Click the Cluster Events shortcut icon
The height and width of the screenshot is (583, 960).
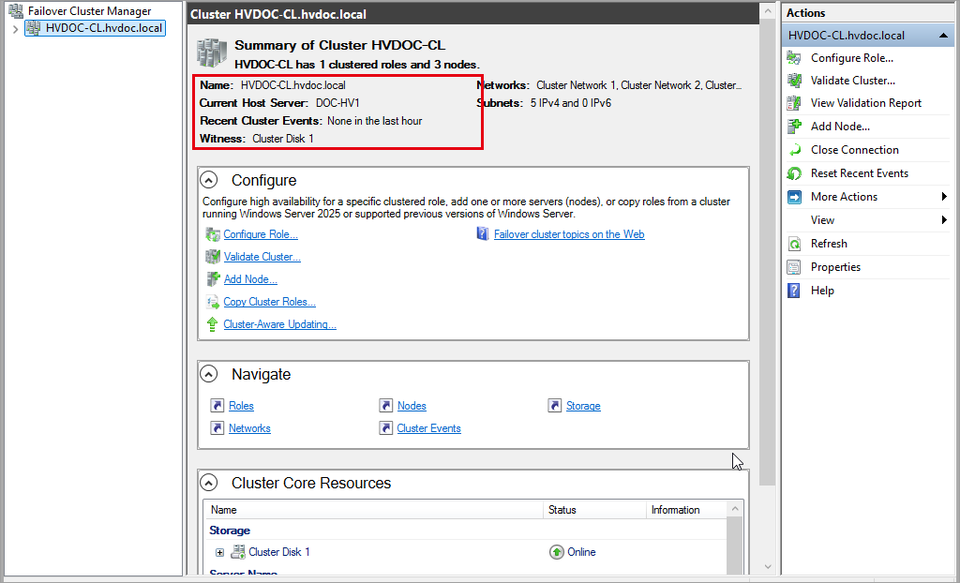pos(386,428)
